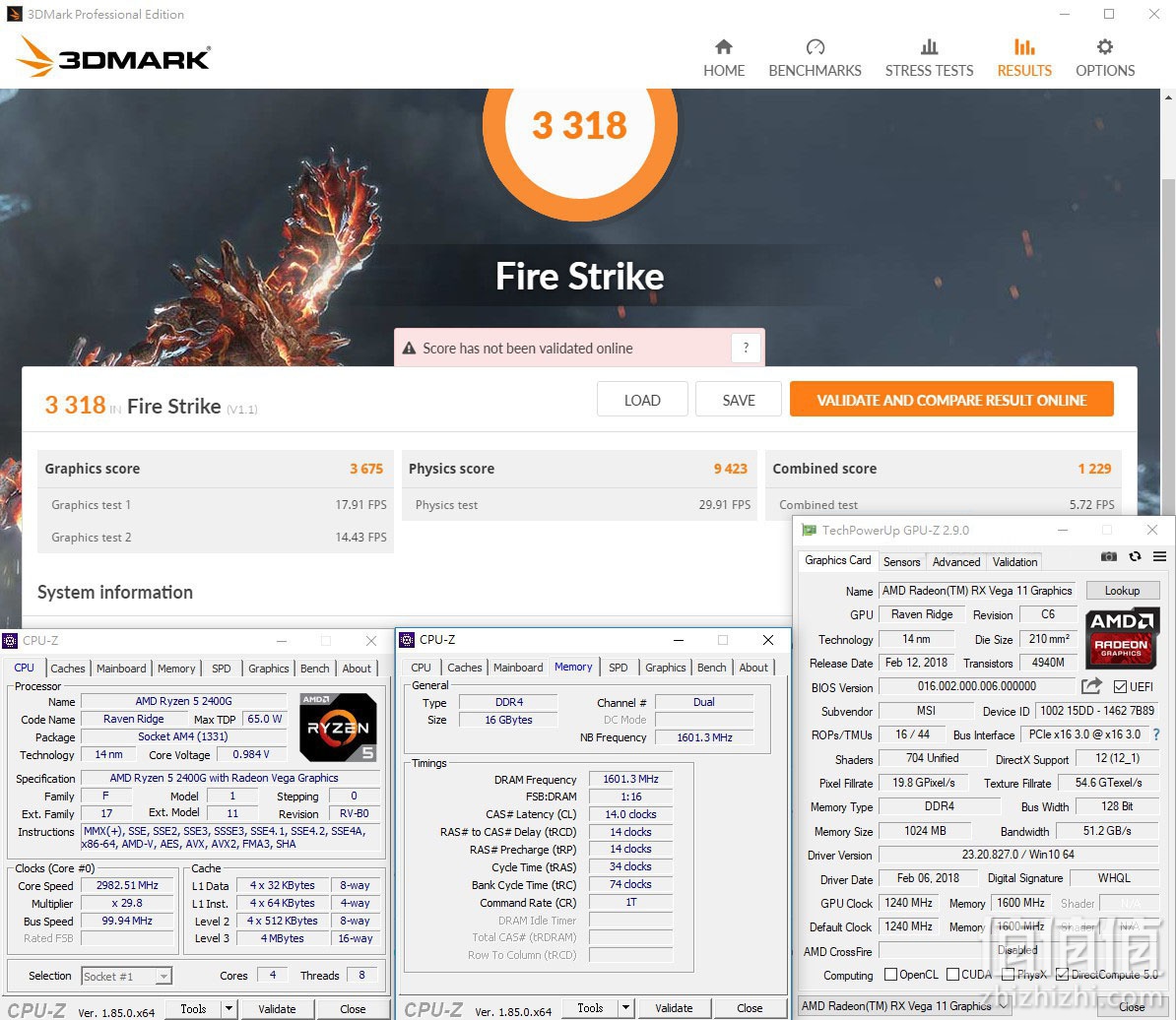Screen dimensions: 1176x1020
Task: Open the Graphics tab in the CPU-Z Processor window
Action: tap(269, 669)
